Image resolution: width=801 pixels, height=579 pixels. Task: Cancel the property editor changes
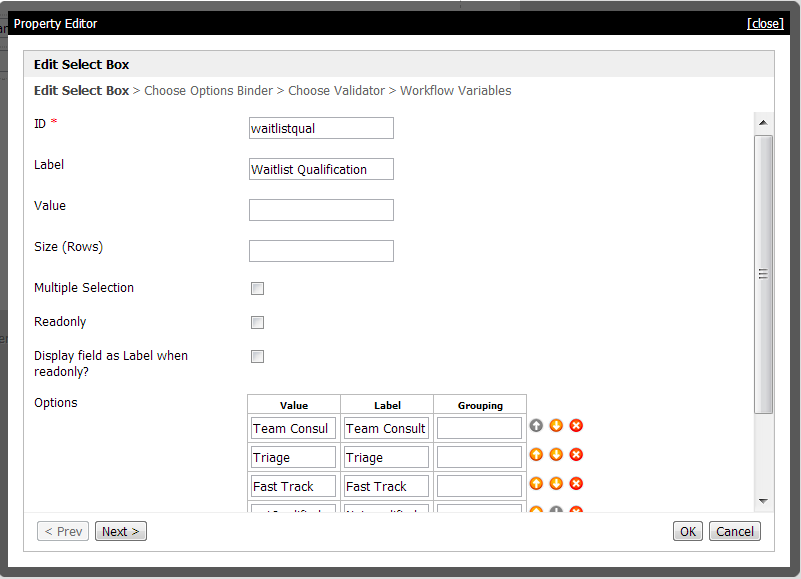pos(735,531)
